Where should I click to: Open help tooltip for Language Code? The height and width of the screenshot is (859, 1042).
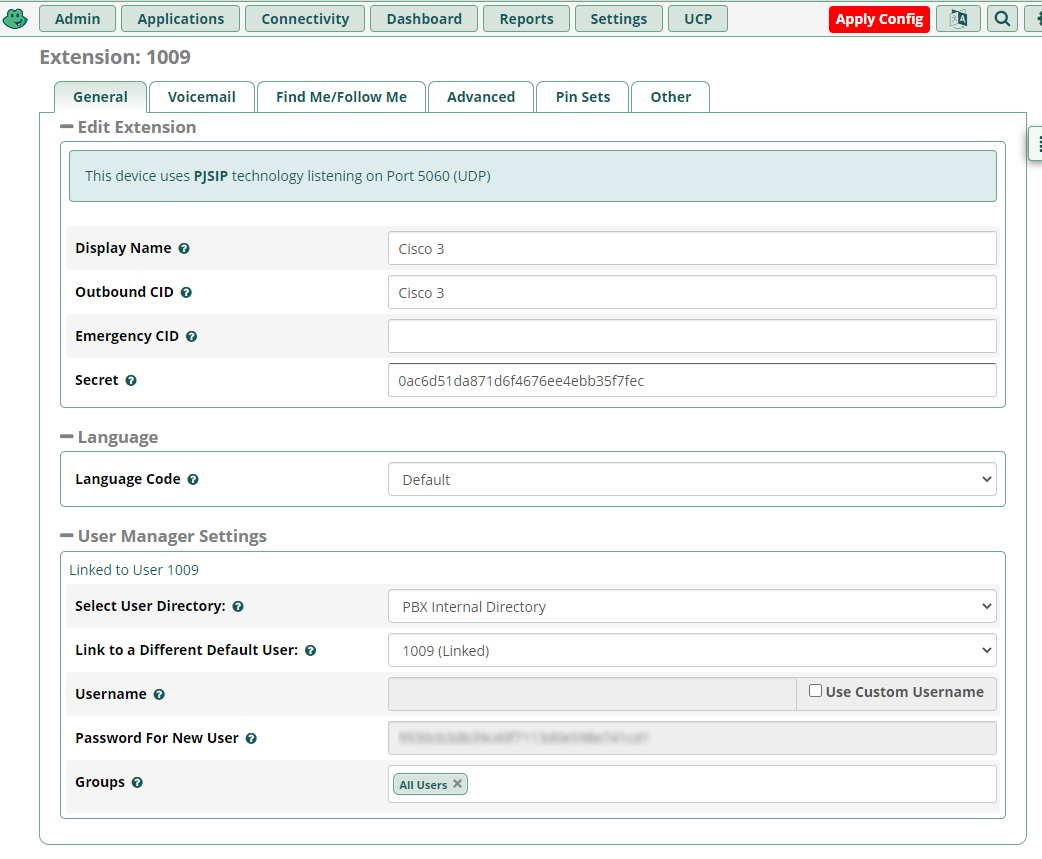point(193,480)
